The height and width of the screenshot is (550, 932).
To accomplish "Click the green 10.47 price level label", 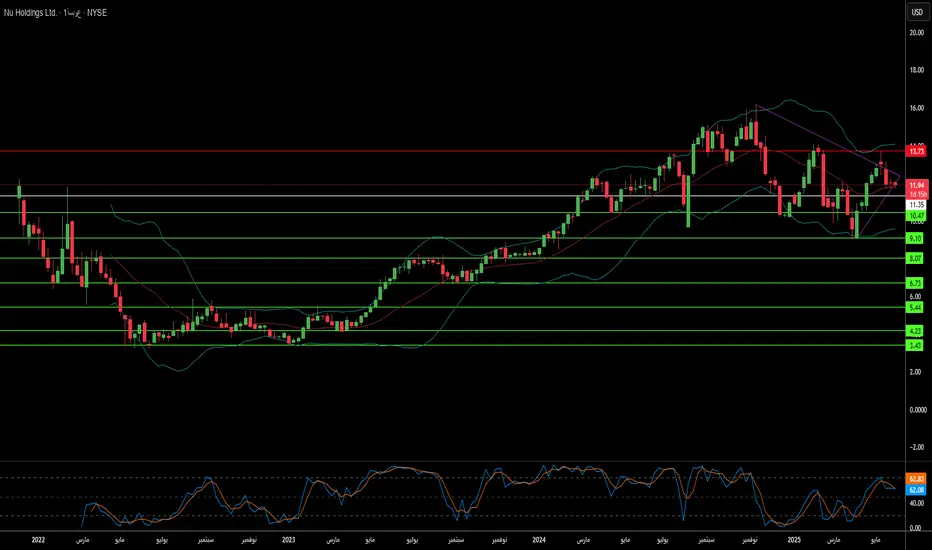I will pos(914,216).
